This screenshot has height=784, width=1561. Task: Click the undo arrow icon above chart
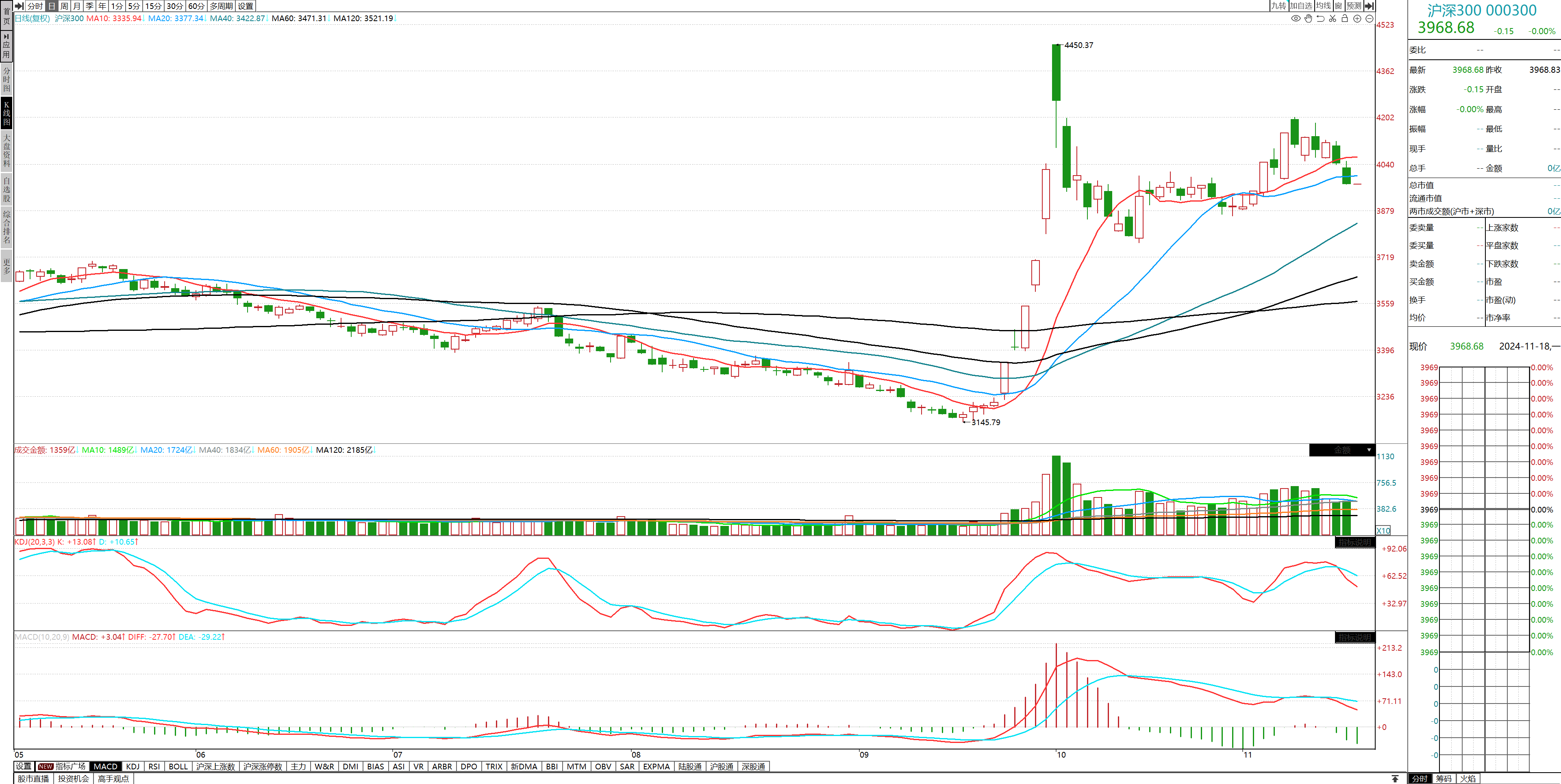pos(1320,19)
